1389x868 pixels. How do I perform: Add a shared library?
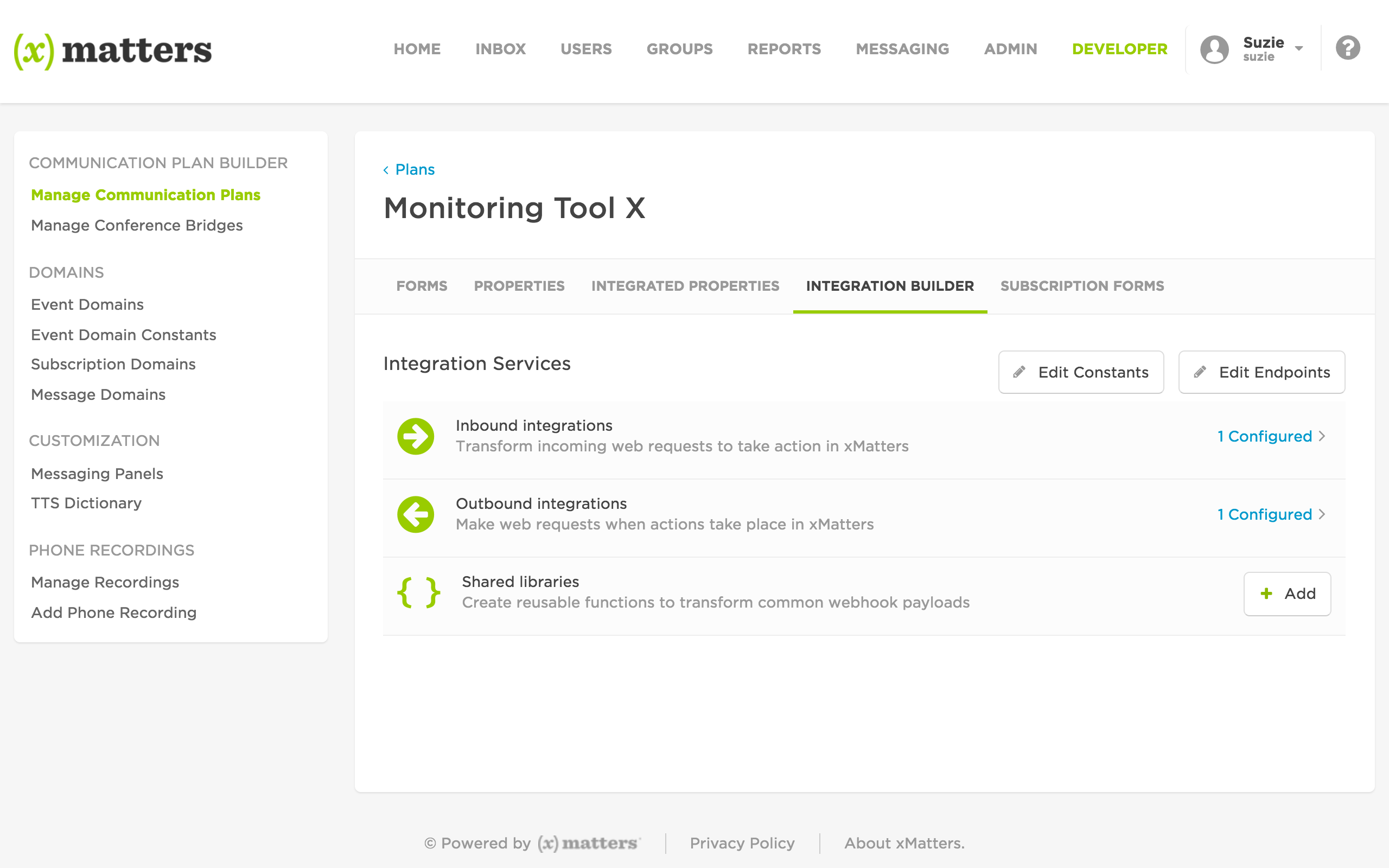pyautogui.click(x=1288, y=593)
